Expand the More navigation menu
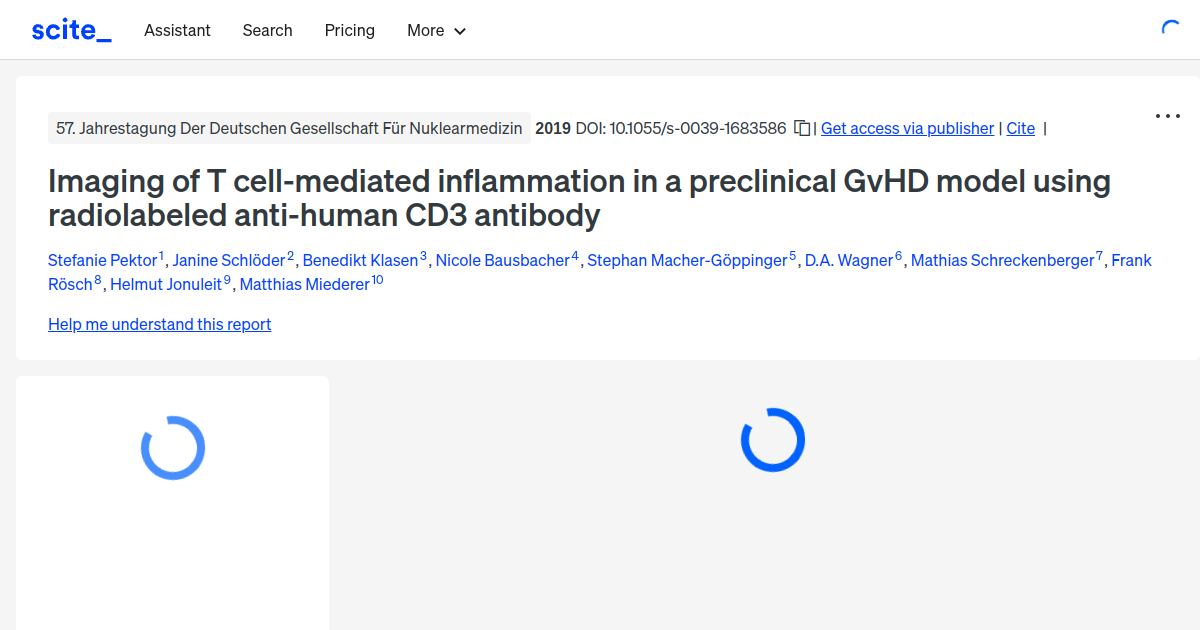 425,30
